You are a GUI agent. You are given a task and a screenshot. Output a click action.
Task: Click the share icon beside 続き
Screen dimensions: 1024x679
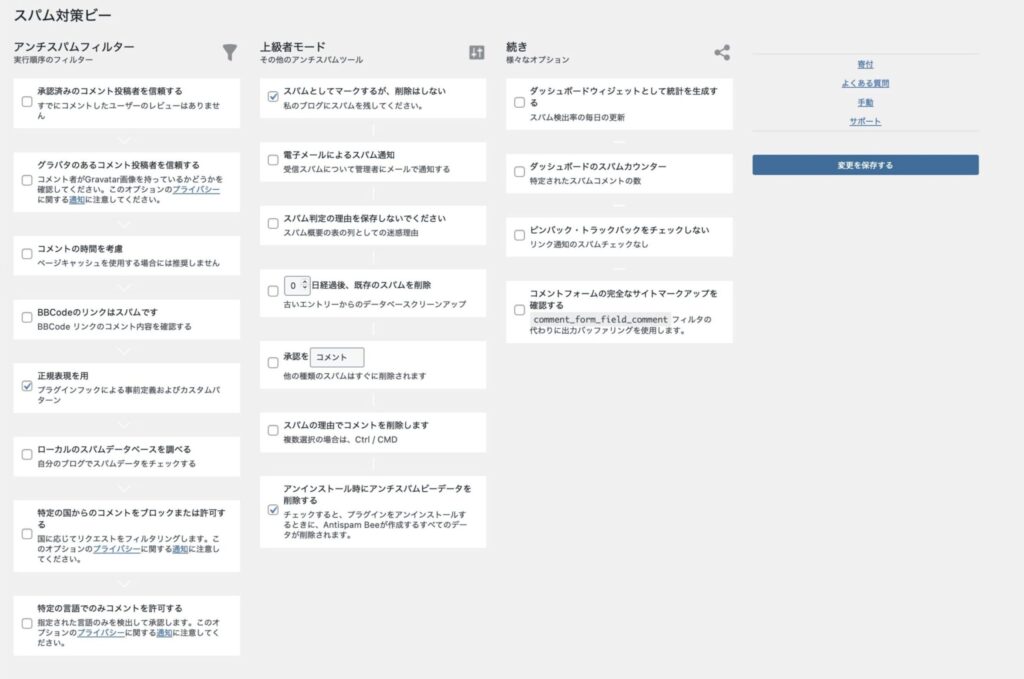[x=722, y=52]
